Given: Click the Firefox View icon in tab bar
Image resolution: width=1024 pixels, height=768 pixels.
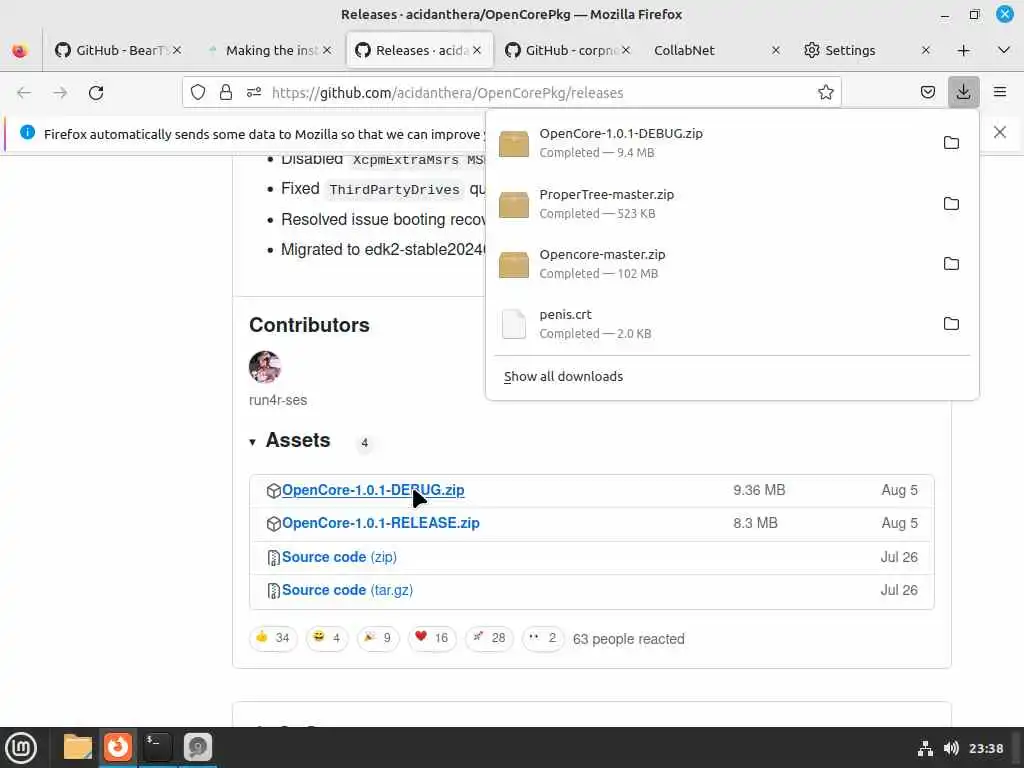Looking at the screenshot, I should click(x=20, y=50).
